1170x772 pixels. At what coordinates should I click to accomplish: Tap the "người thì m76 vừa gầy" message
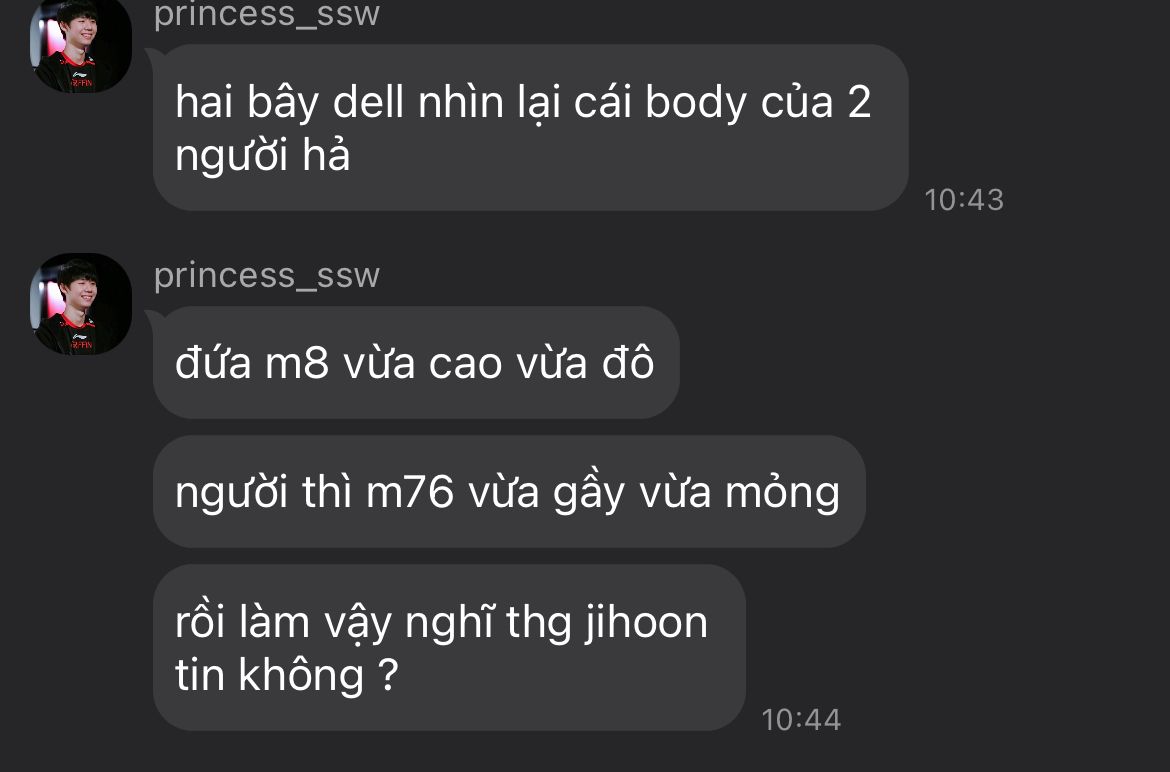(x=509, y=492)
